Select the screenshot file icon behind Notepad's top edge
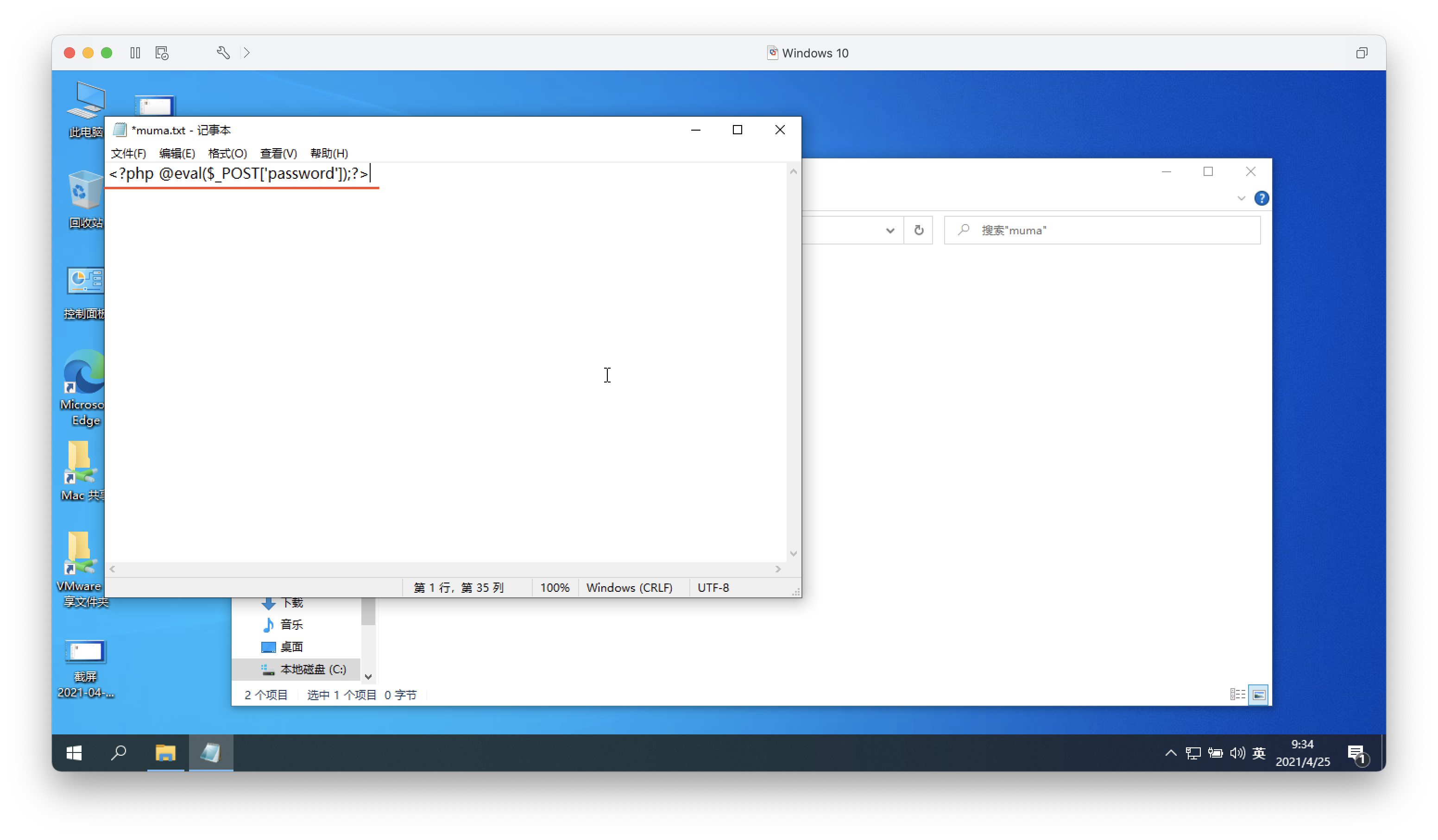Screen dimensions: 1438x840 pos(155,106)
